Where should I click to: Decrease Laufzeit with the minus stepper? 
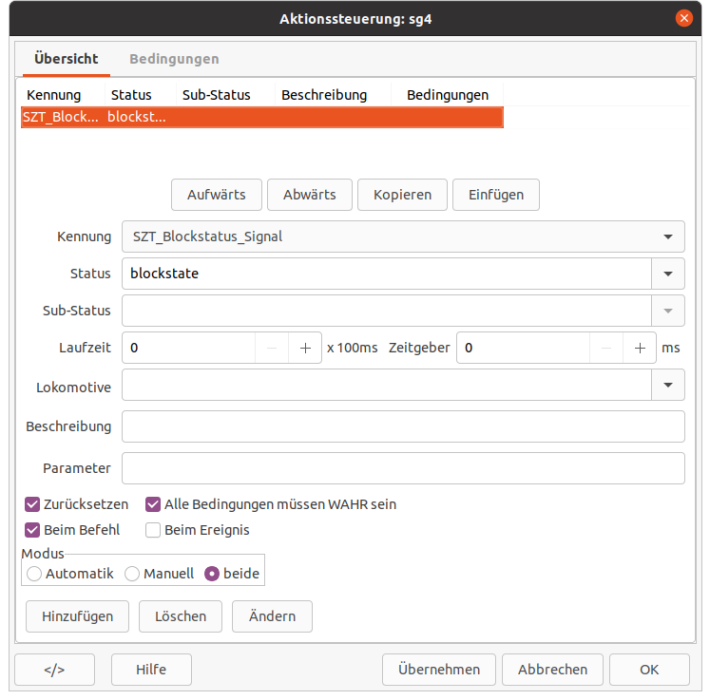[272, 348]
